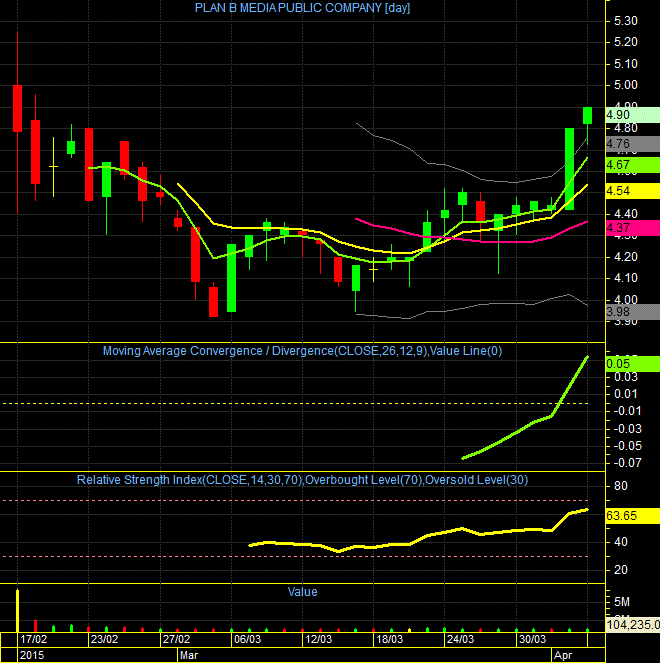660x663 pixels.
Task: Click the Value panel title
Action: coord(302,592)
